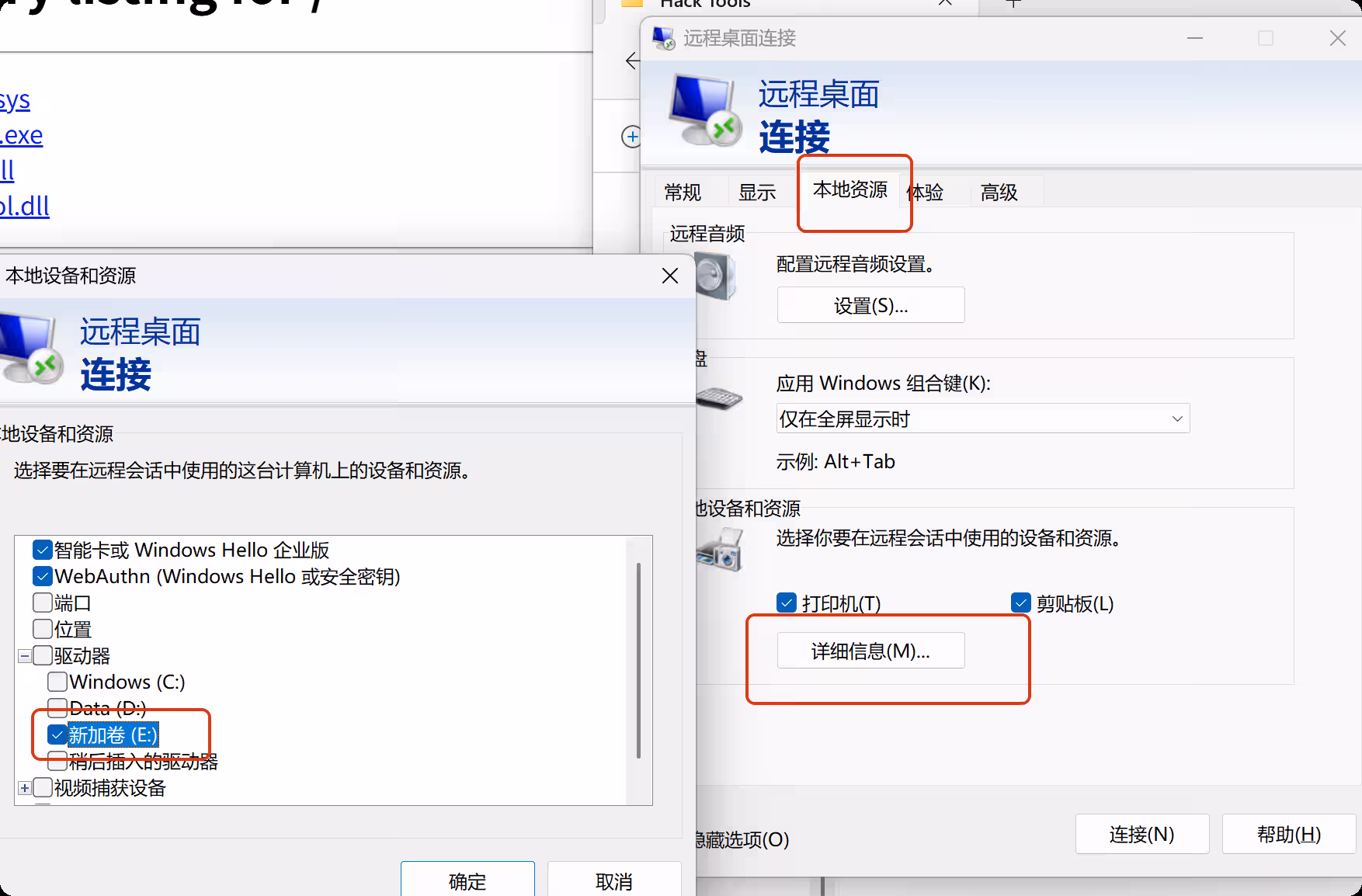The width and height of the screenshot is (1362, 896).
Task: Close the 本地设备和资源 dialog
Action: (x=670, y=276)
